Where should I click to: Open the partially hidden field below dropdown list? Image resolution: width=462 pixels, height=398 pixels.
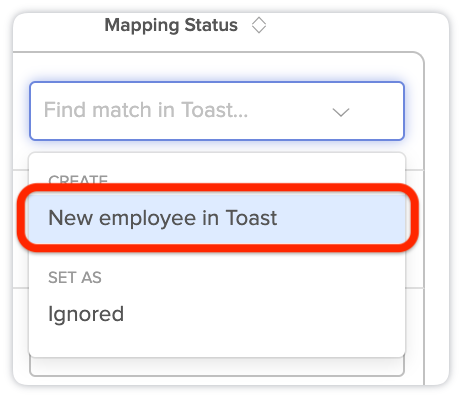(217, 367)
